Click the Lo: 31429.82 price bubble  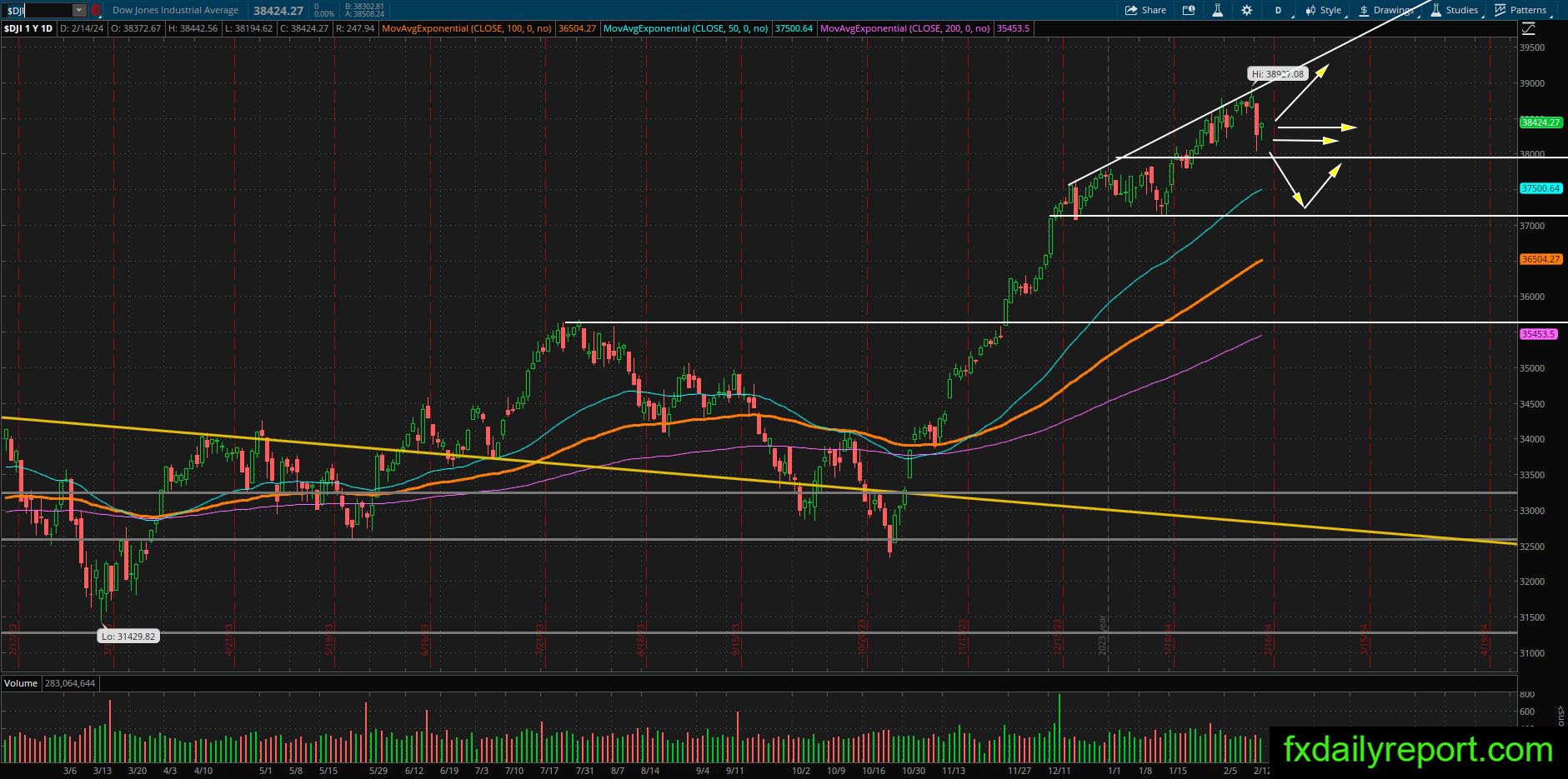click(128, 637)
